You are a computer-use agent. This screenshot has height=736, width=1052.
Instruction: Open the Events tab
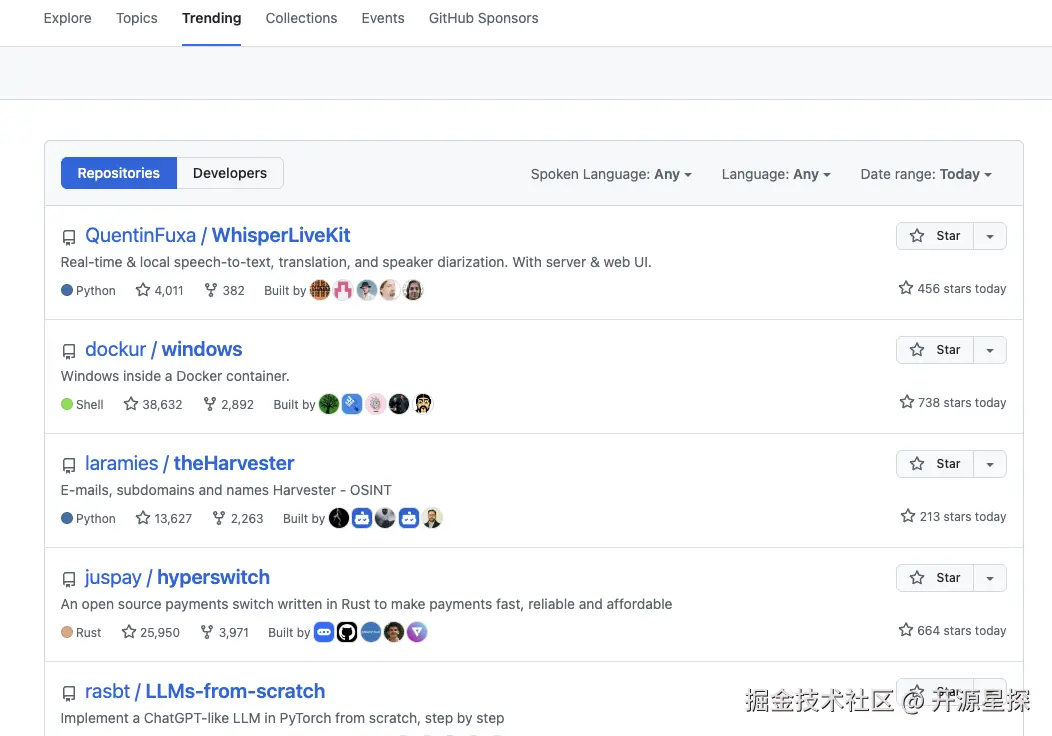click(382, 18)
